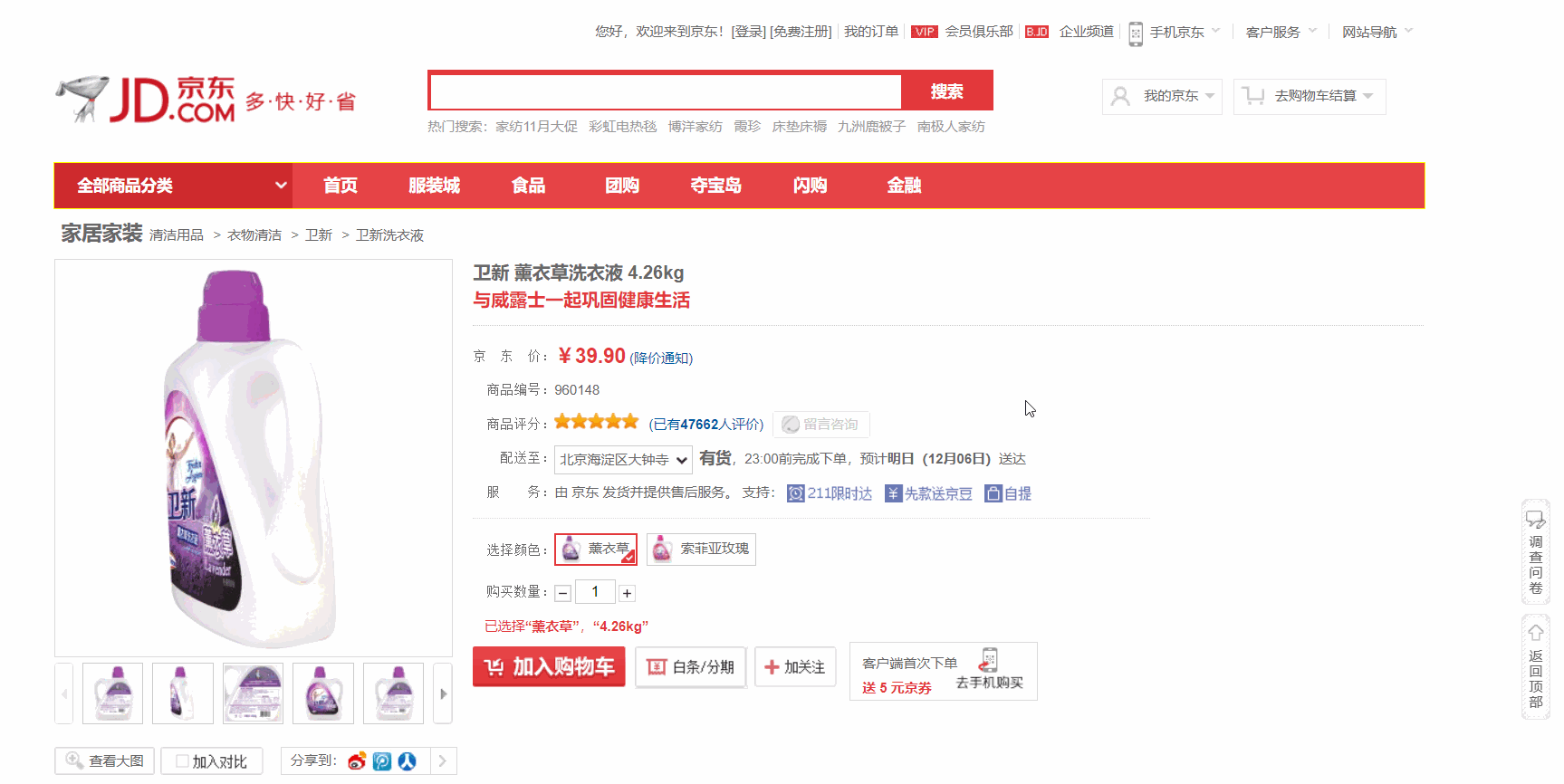The height and width of the screenshot is (784, 1564).
Task: Click the 免费注册 register link
Action: [801, 32]
